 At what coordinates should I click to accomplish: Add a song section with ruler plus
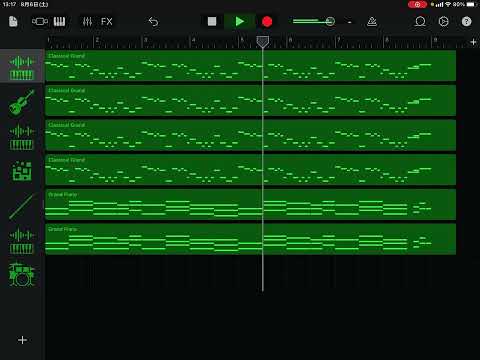click(x=473, y=42)
